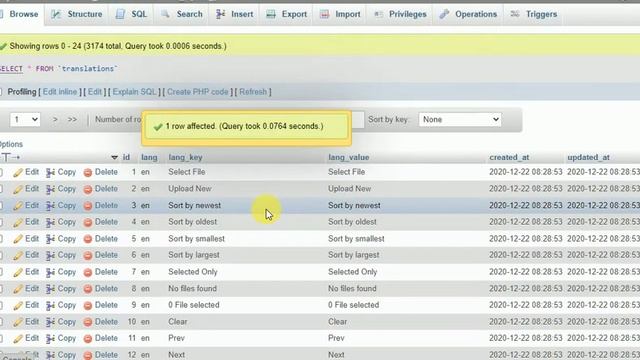Open the Triggers tab
This screenshot has height=360, width=640.
coord(534,14)
